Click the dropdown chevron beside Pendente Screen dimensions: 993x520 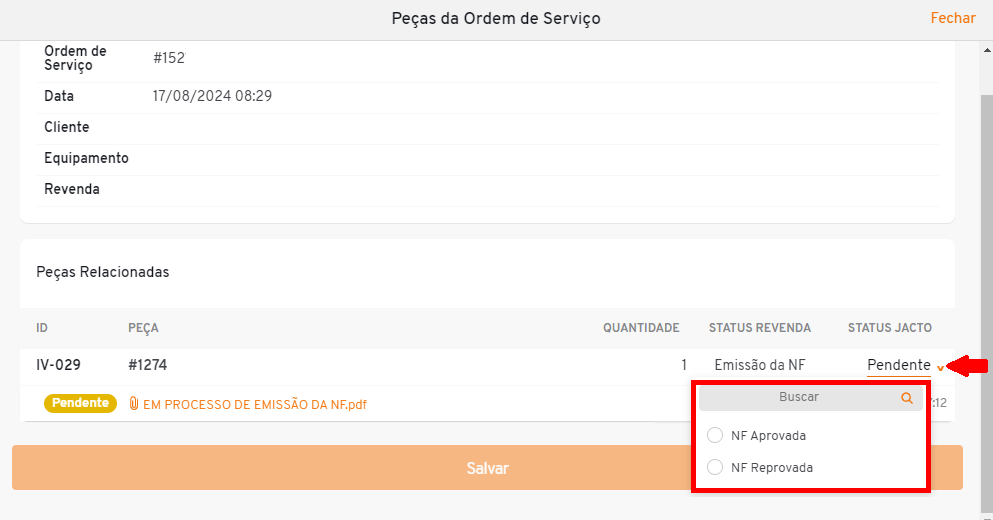pos(940,368)
